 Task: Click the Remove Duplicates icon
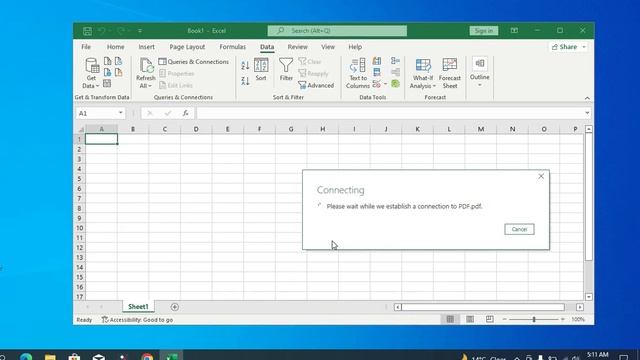coord(377,73)
